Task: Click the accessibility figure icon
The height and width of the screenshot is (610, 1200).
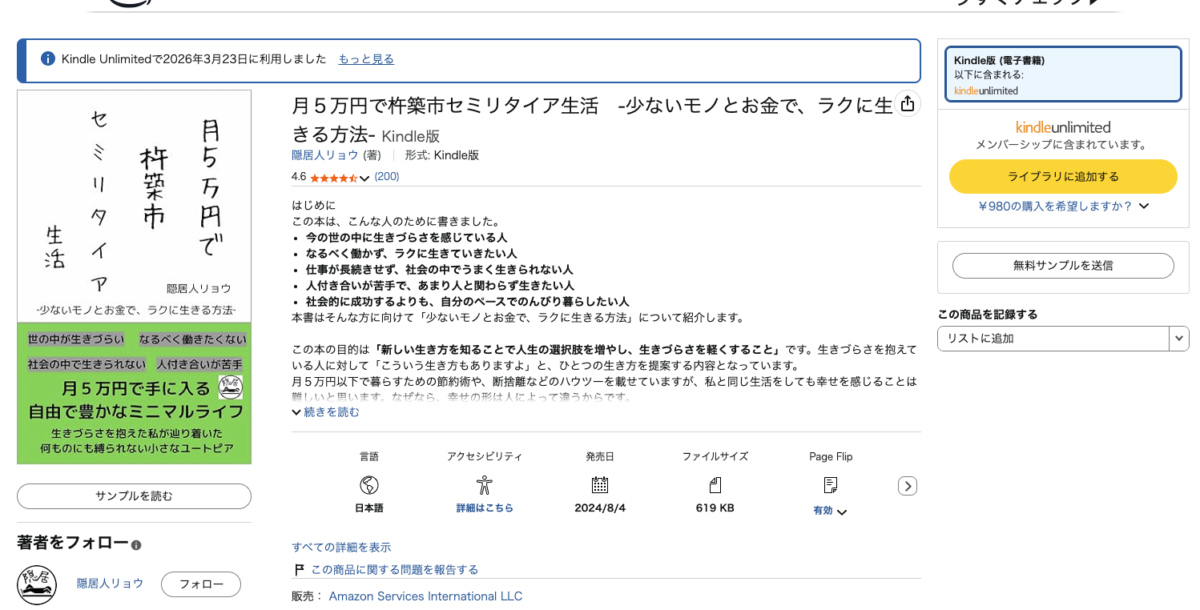Action: point(484,485)
